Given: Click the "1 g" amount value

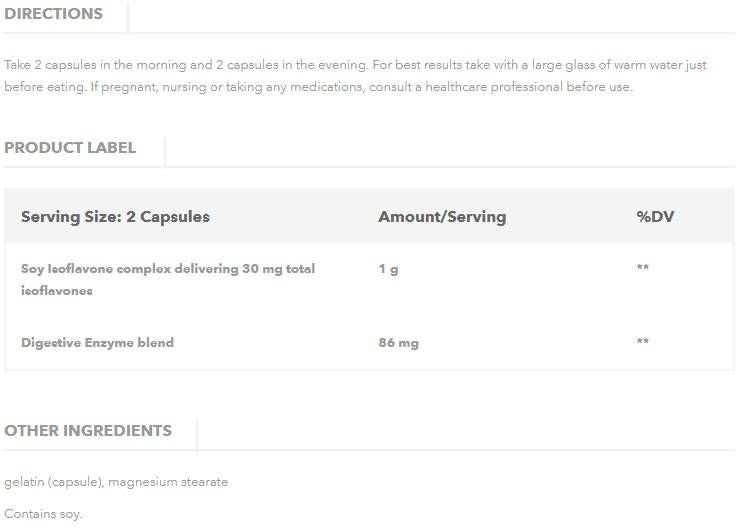Looking at the screenshot, I should pyautogui.click(x=388, y=269).
